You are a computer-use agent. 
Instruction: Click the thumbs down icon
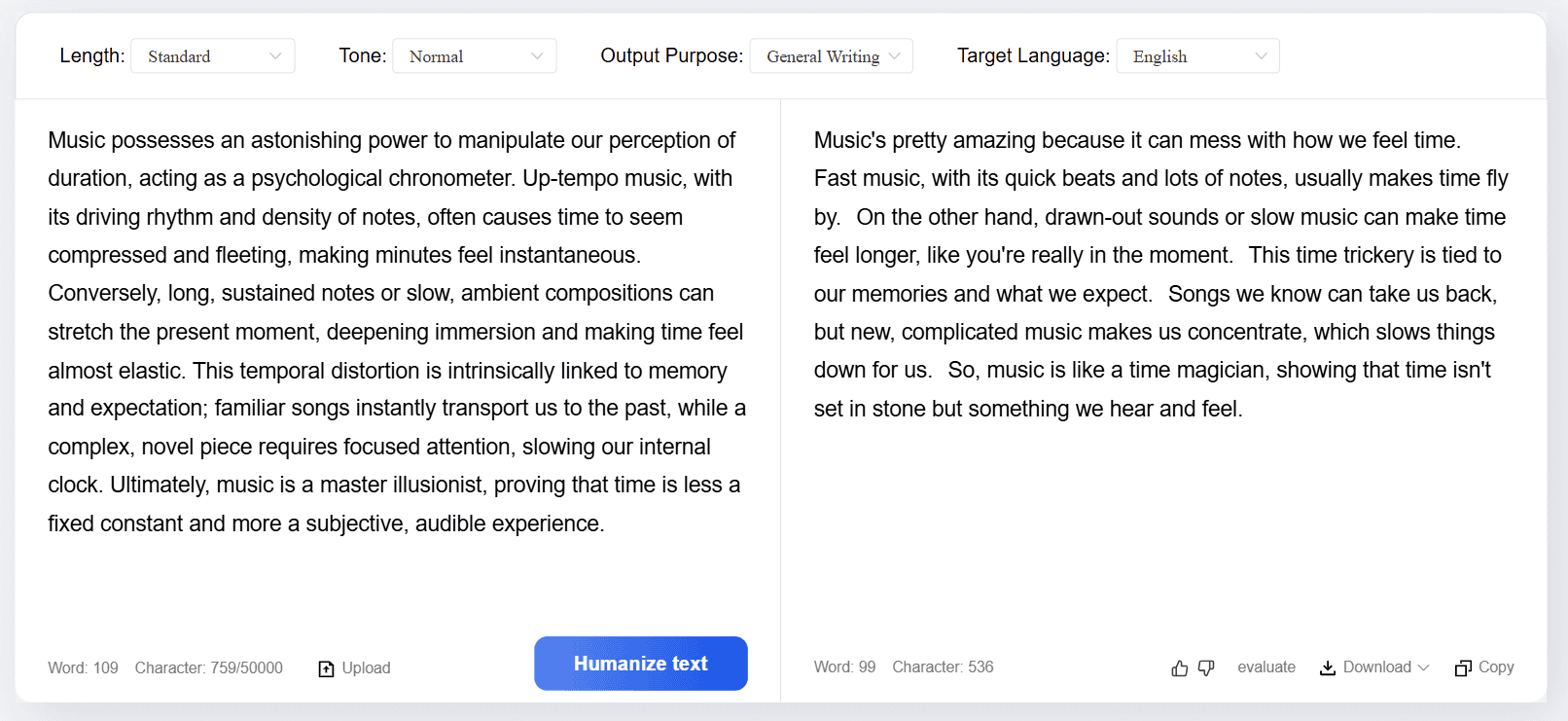[1206, 668]
